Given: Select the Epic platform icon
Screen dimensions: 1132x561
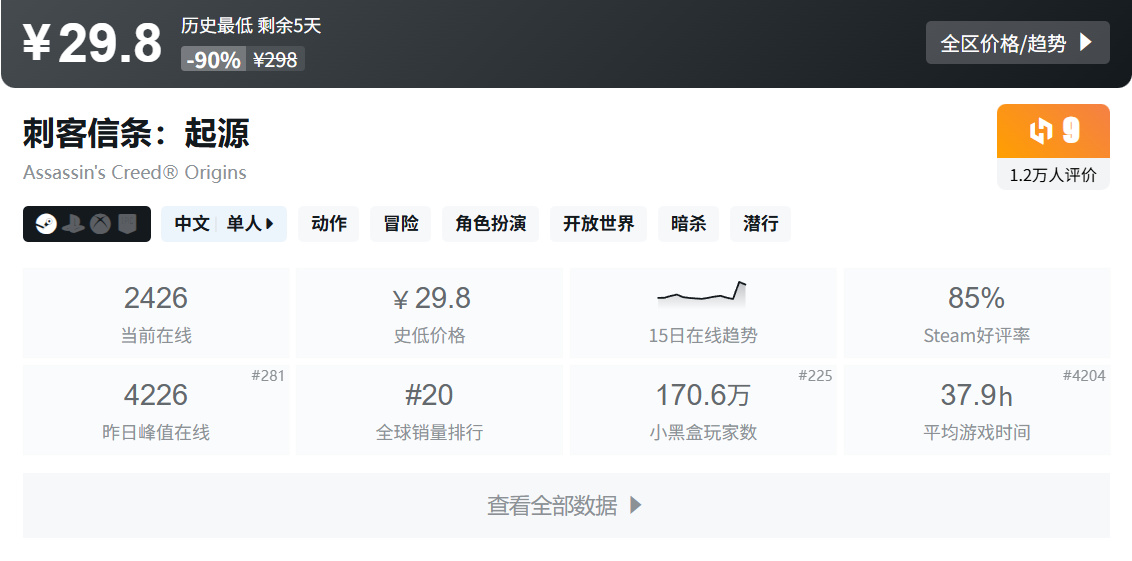Looking at the screenshot, I should click(x=127, y=225).
